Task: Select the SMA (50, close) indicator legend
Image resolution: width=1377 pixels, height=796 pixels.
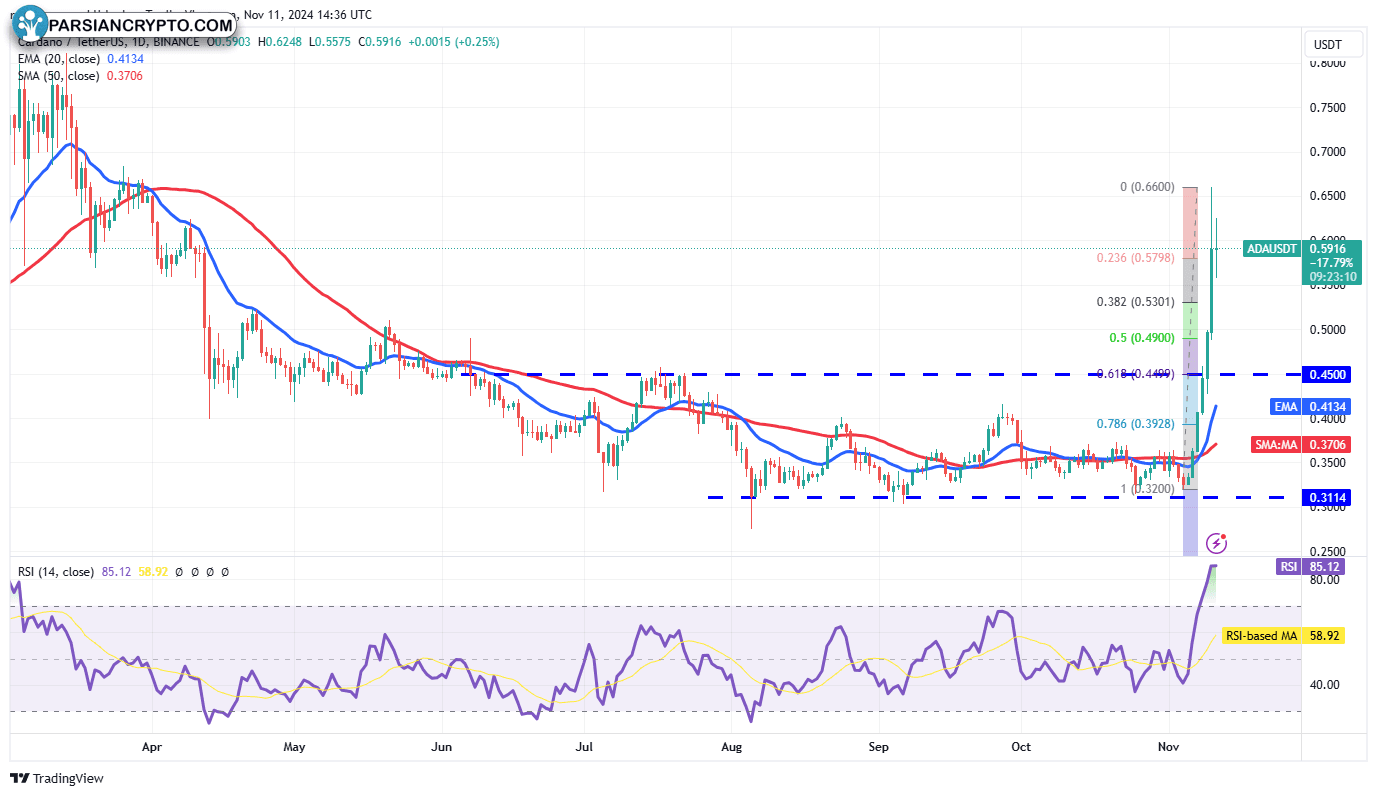Action: pyautogui.click(x=59, y=76)
